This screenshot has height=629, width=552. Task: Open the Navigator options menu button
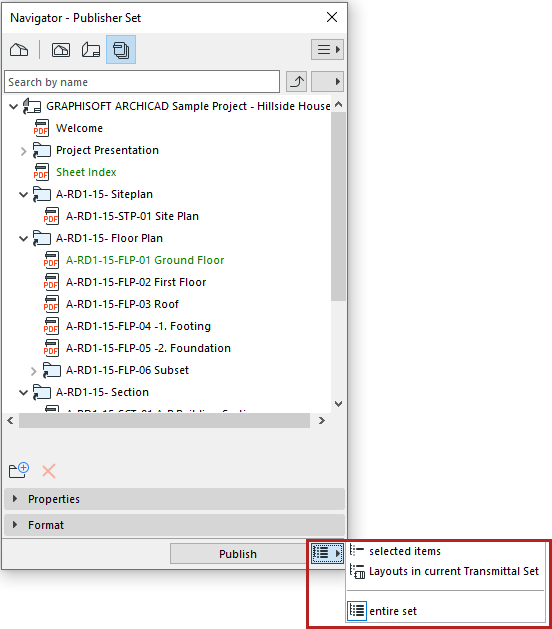(x=327, y=50)
